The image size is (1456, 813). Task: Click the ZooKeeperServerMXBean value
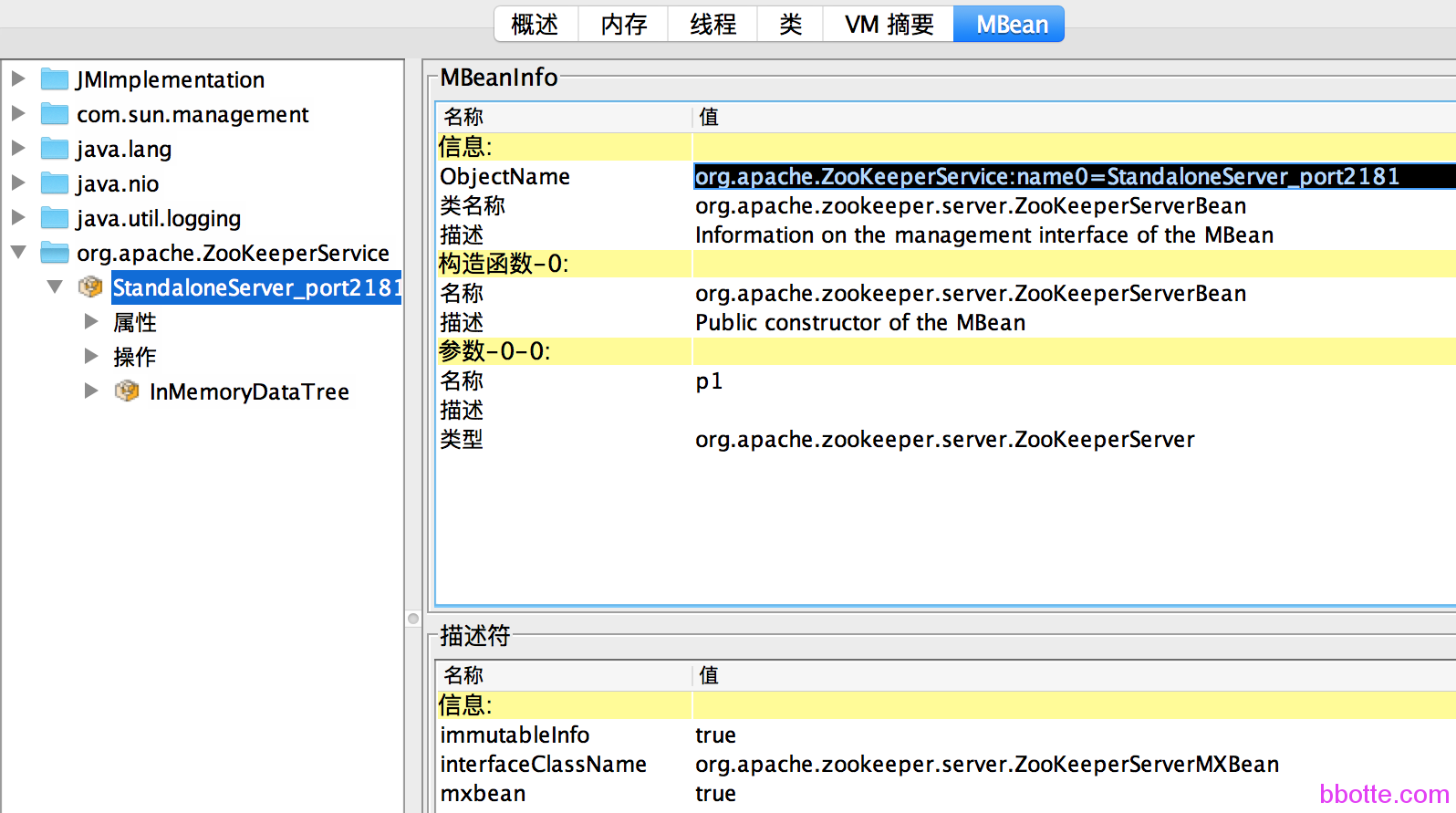[x=987, y=764]
